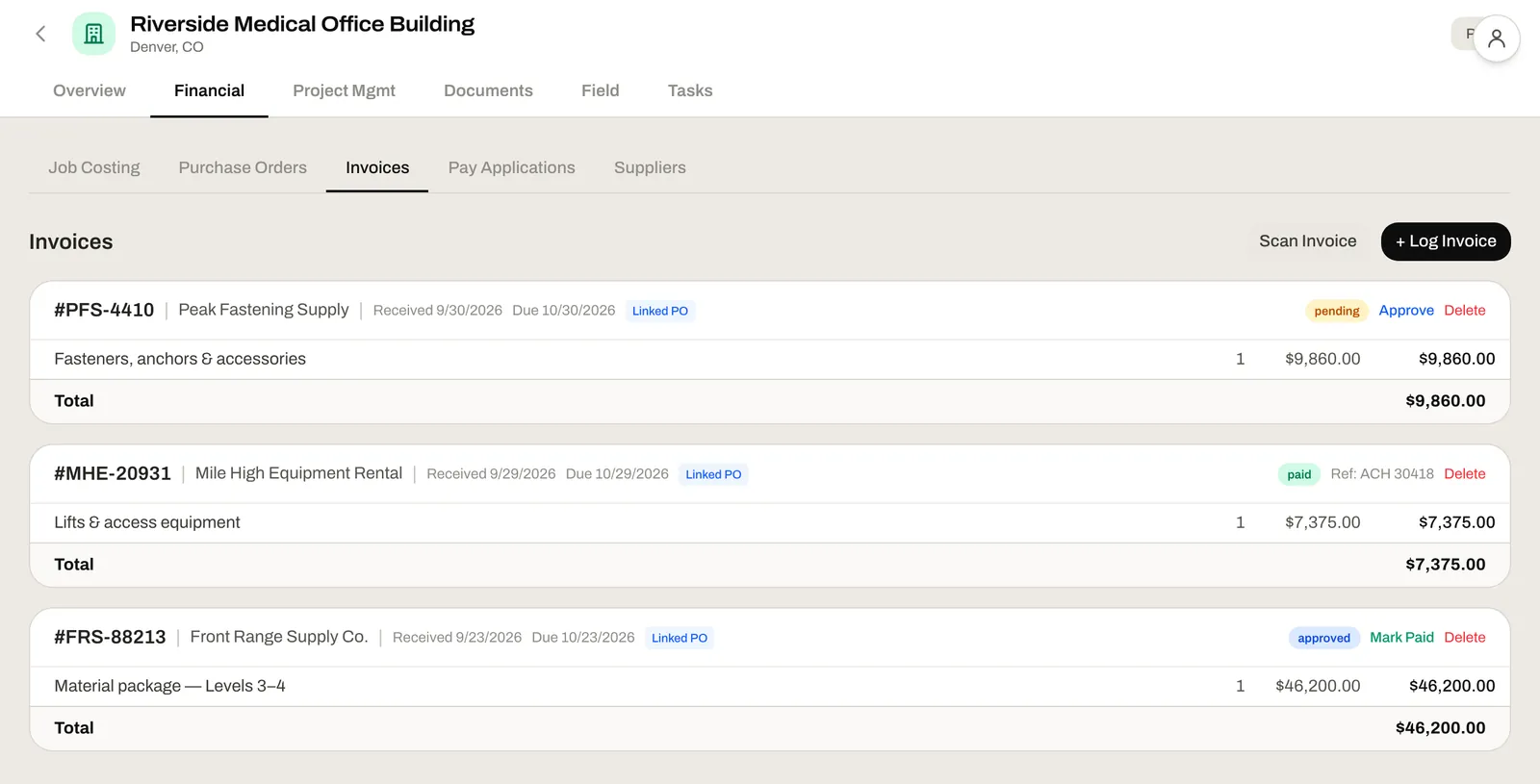Open the Field tab

pyautogui.click(x=601, y=90)
